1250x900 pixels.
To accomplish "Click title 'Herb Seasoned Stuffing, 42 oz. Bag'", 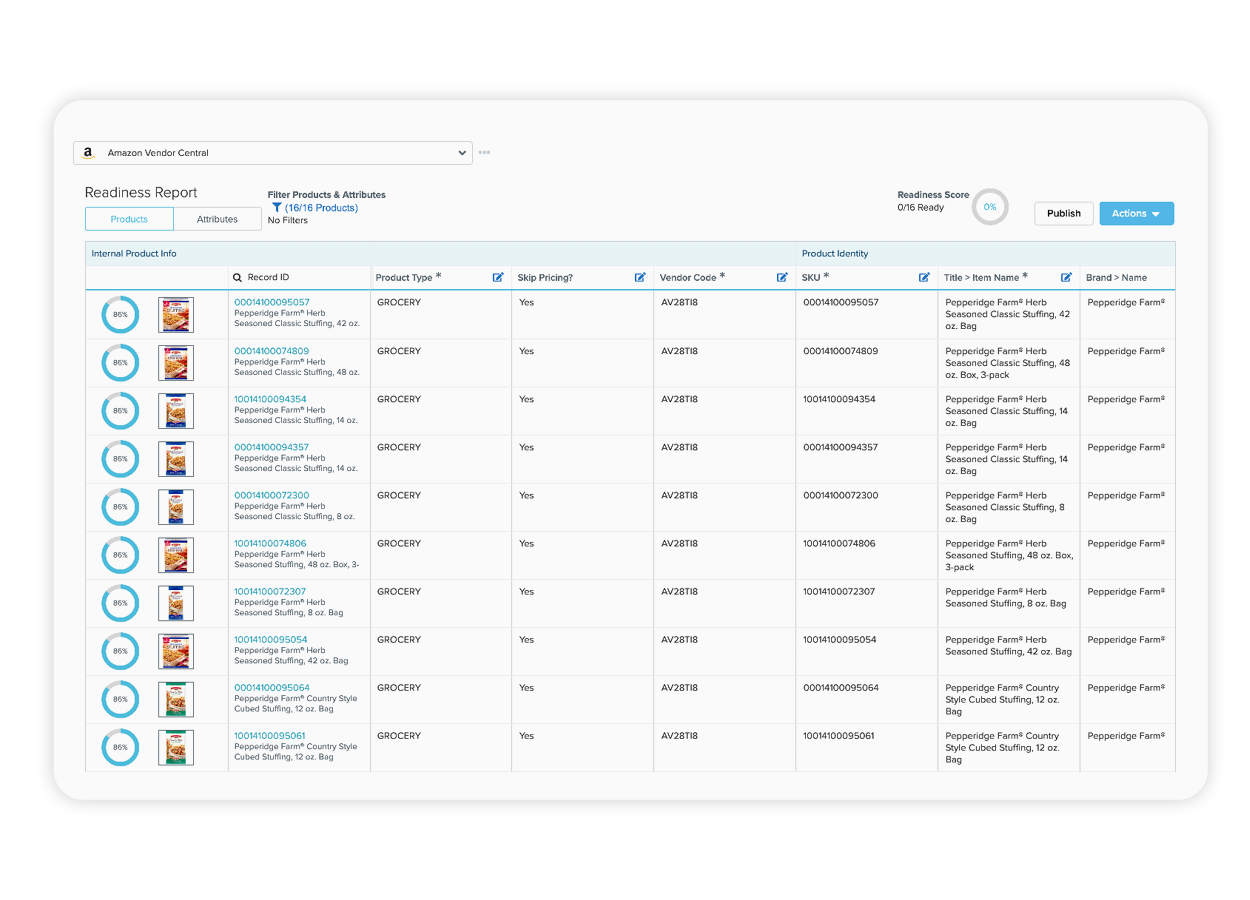I will click(1009, 645).
